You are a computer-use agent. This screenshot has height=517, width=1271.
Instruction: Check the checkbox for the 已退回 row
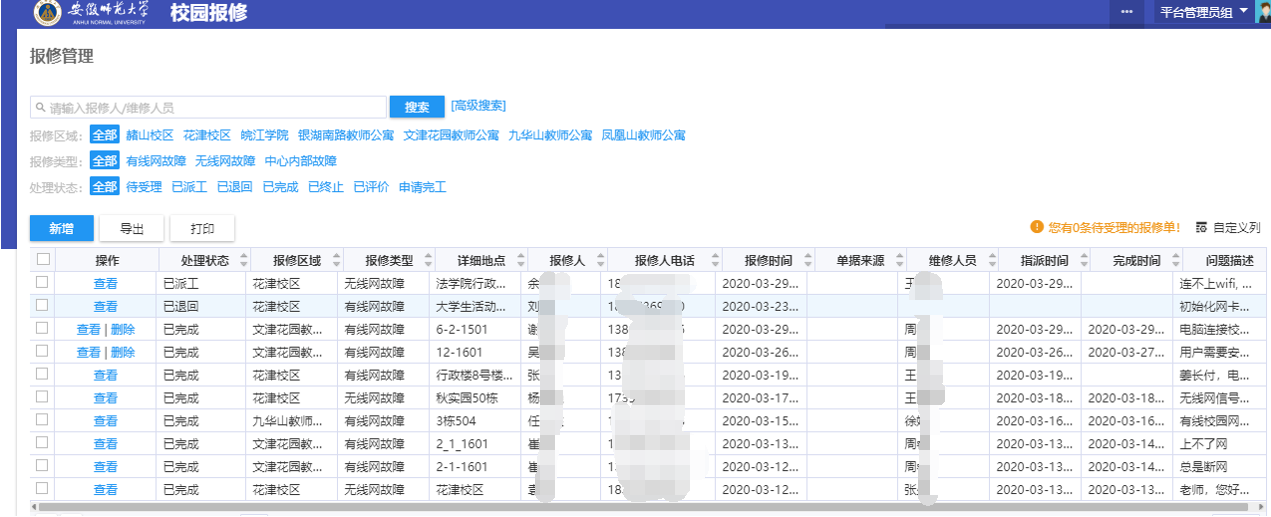(42, 306)
